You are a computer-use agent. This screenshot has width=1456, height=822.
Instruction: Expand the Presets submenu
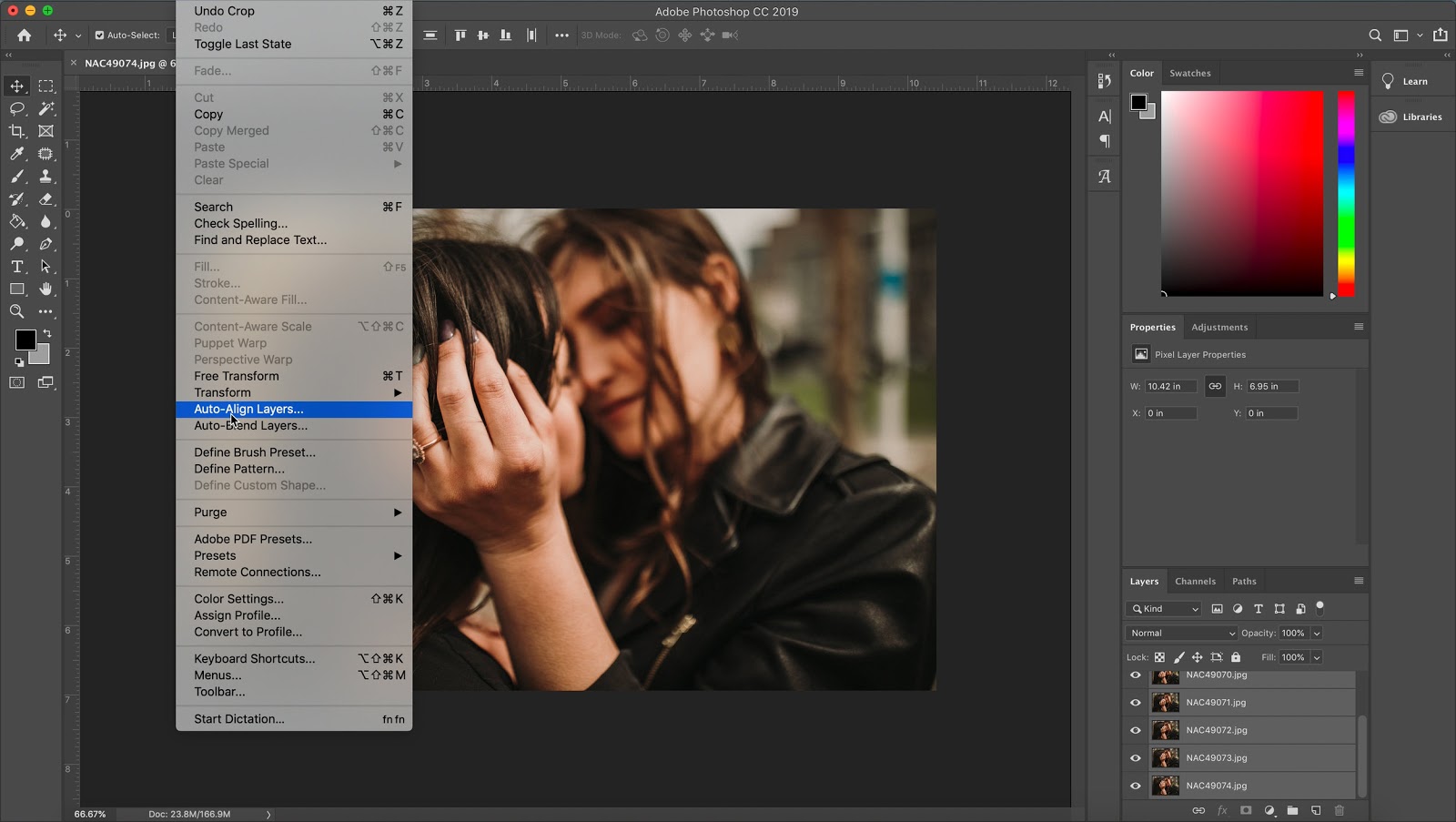(294, 555)
